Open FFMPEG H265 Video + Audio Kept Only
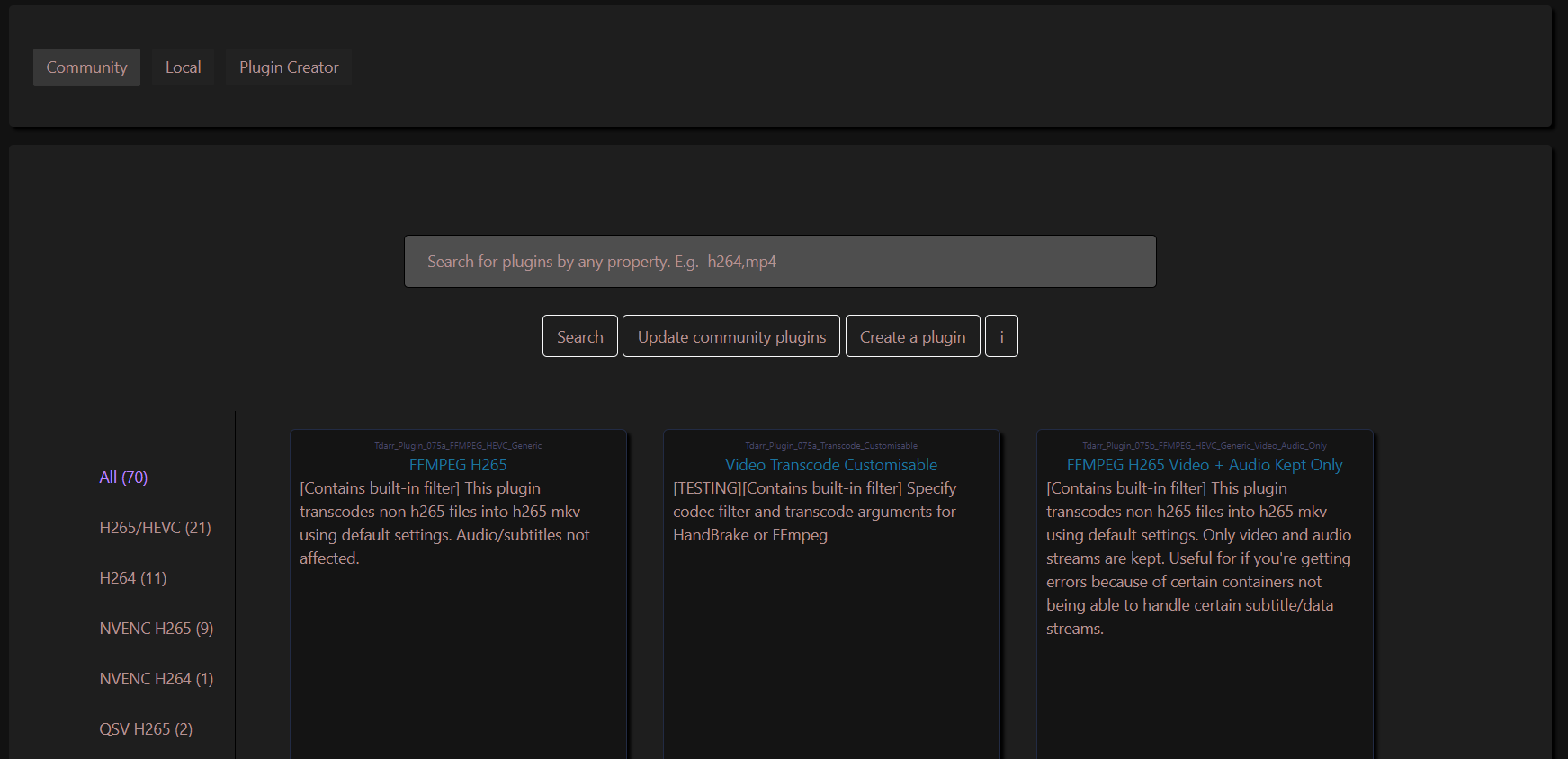 click(1205, 465)
